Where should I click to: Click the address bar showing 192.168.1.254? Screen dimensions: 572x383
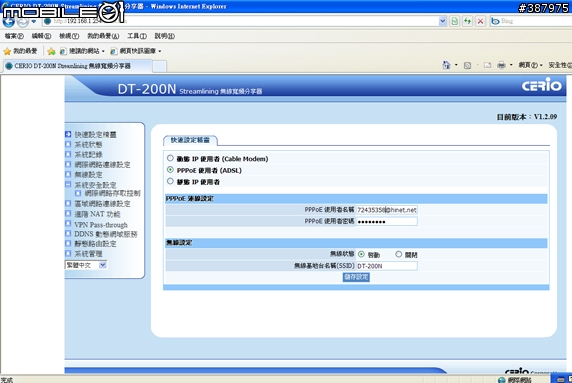pyautogui.click(x=241, y=21)
